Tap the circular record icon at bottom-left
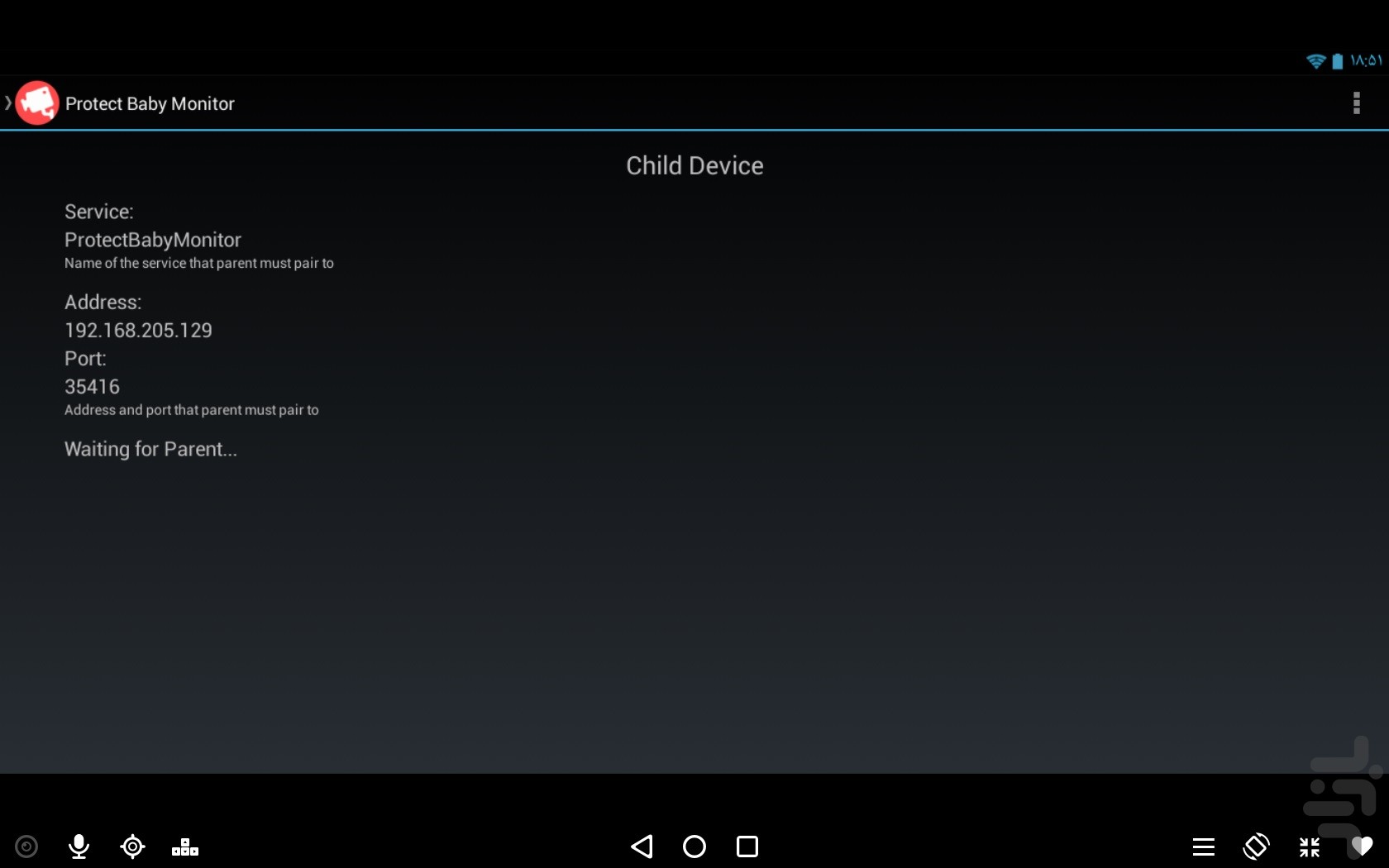This screenshot has width=1389, height=868. click(x=26, y=847)
